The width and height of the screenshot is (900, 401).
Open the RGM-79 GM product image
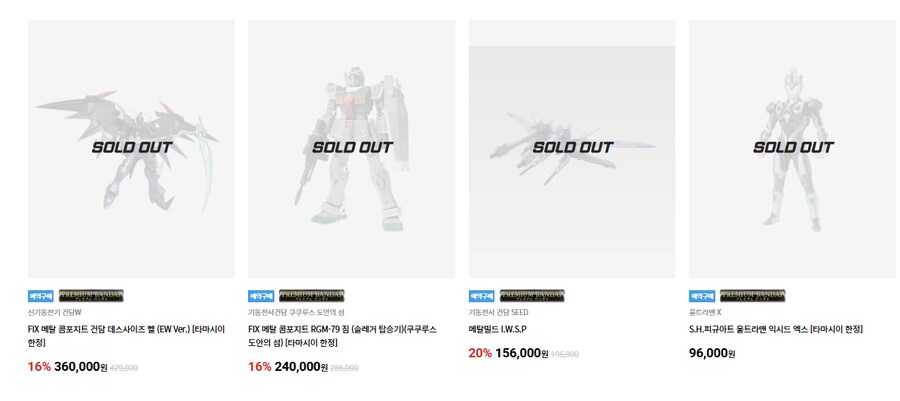click(351, 149)
